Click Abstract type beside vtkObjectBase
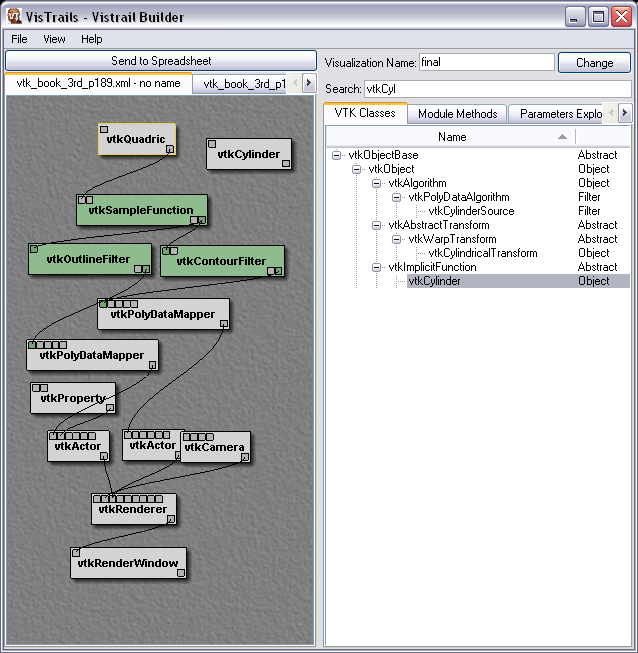The image size is (638, 653). [597, 155]
